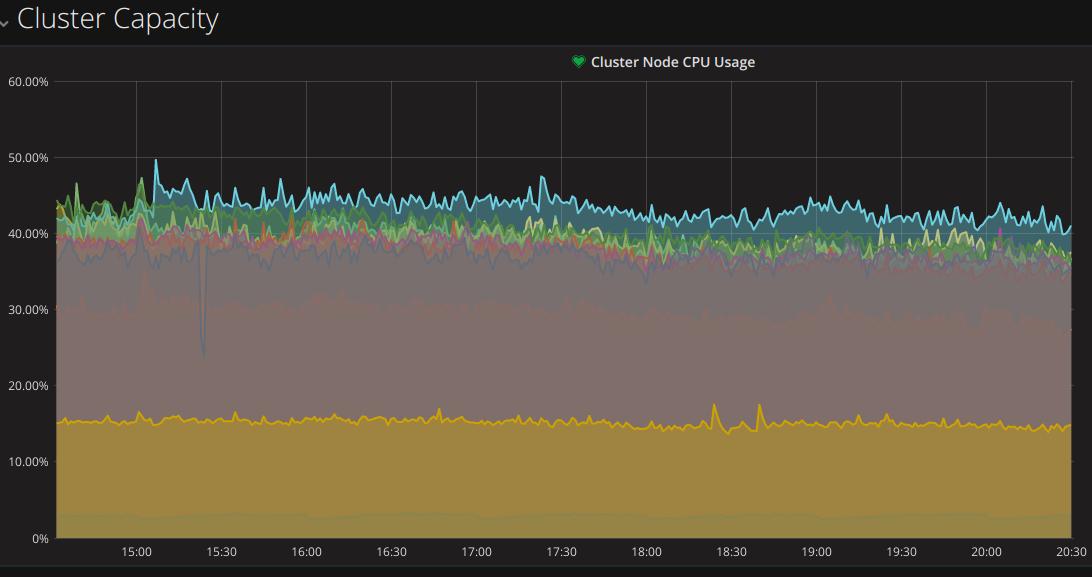1092x577 pixels.
Task: Click the 15:00 time axis label
Action: click(x=136, y=552)
